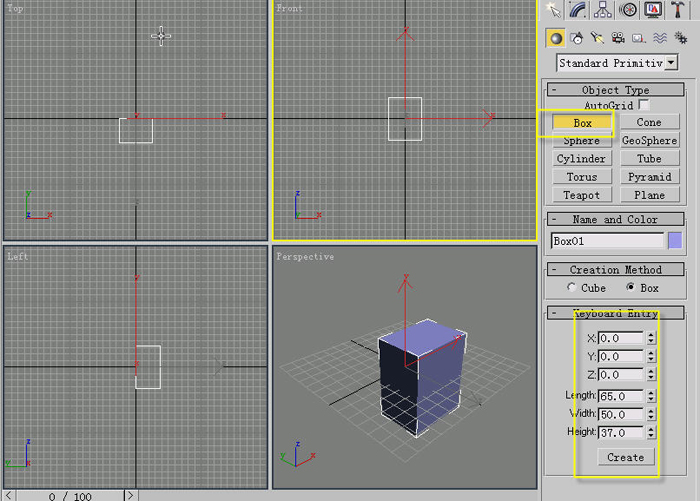700x501 pixels.
Task: Click the Y coordinate field
Action: pyautogui.click(x=621, y=356)
